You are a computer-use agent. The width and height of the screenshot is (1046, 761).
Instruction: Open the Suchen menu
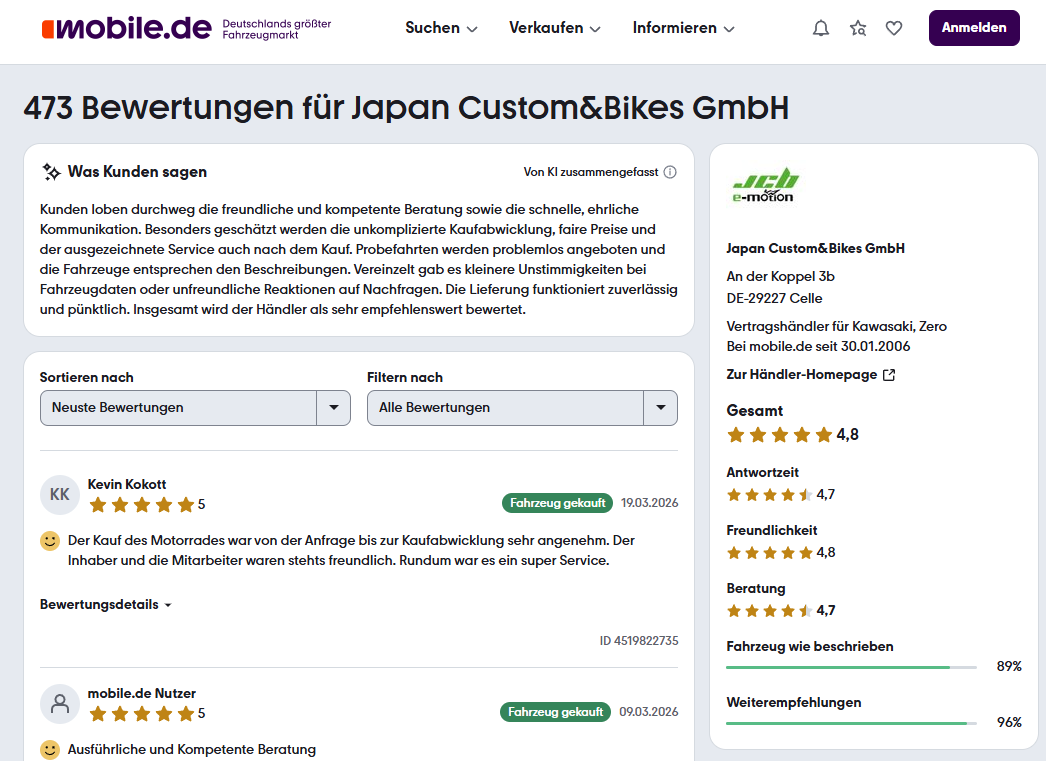pyautogui.click(x=441, y=28)
